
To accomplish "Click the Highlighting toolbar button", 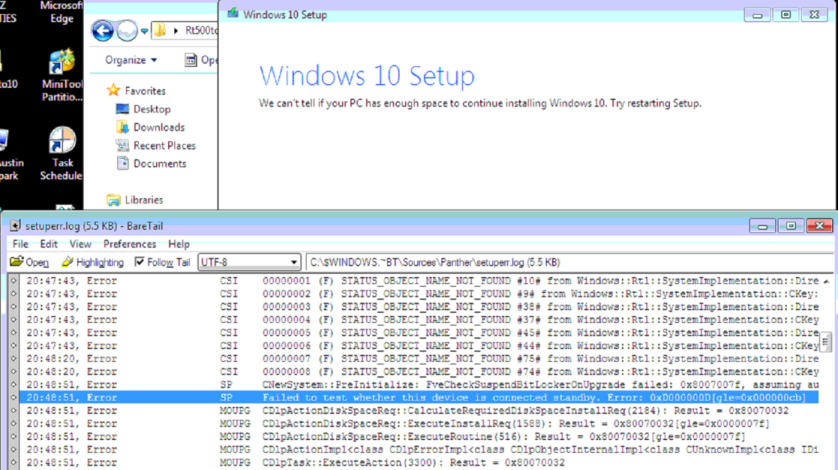I will tap(92, 262).
